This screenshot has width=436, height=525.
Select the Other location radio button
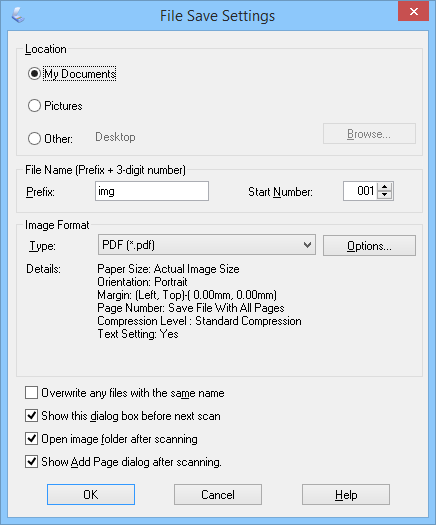click(34, 138)
